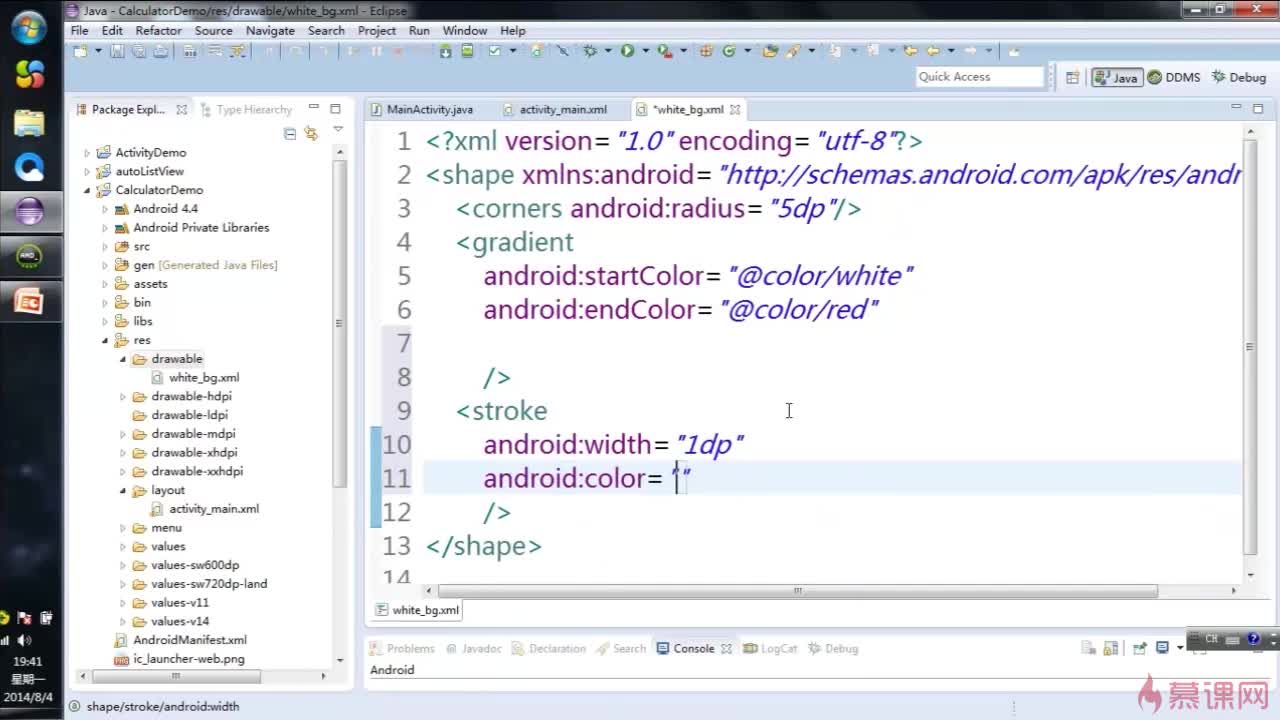Switch to the Type Hierarchy tab
The image size is (1280, 720).
coord(247,110)
